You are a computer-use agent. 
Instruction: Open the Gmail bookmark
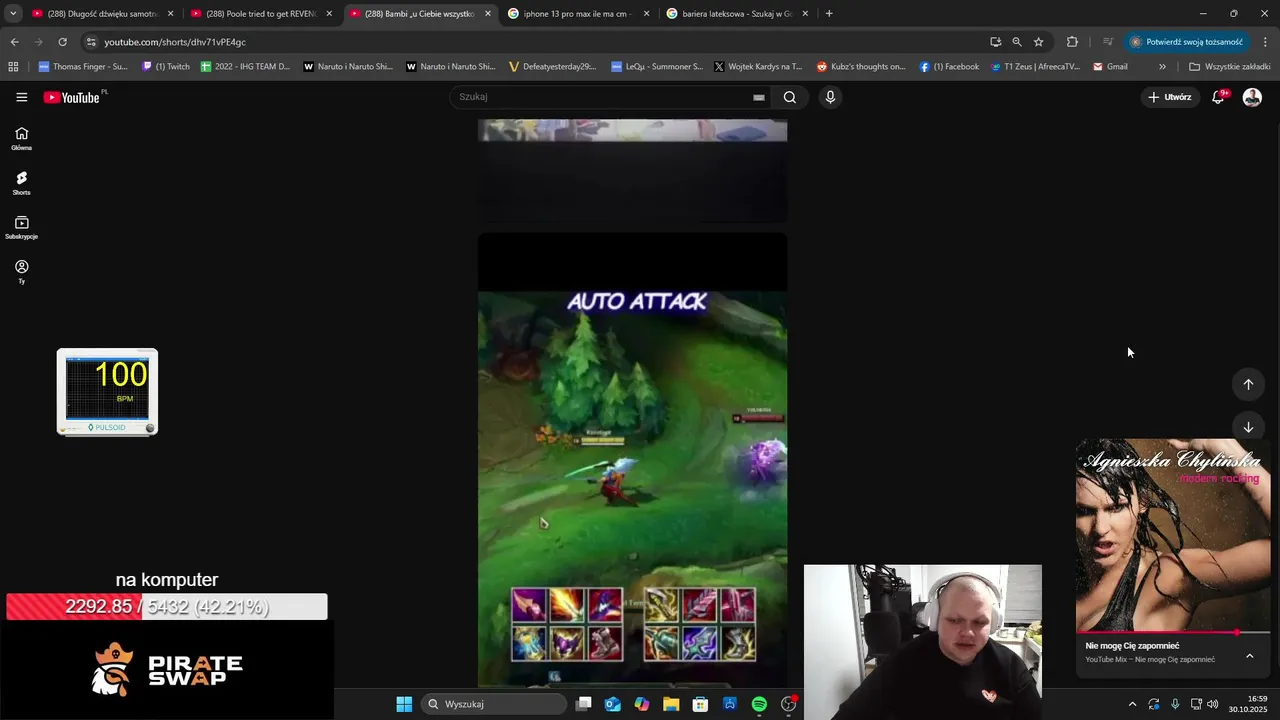pos(1110,67)
